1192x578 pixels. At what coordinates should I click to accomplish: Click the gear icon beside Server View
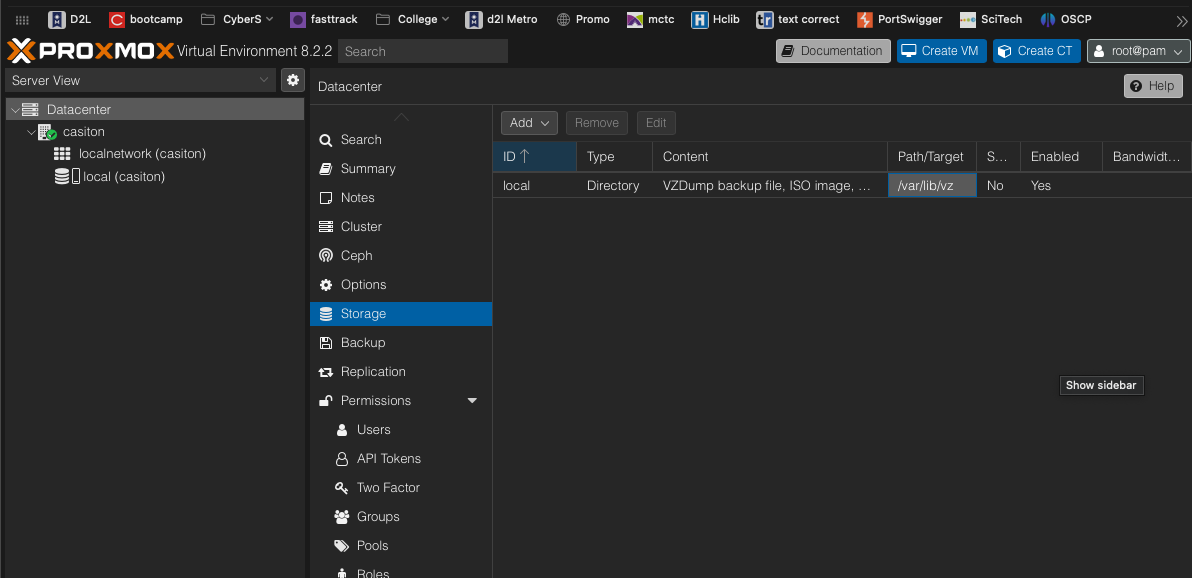click(x=292, y=80)
